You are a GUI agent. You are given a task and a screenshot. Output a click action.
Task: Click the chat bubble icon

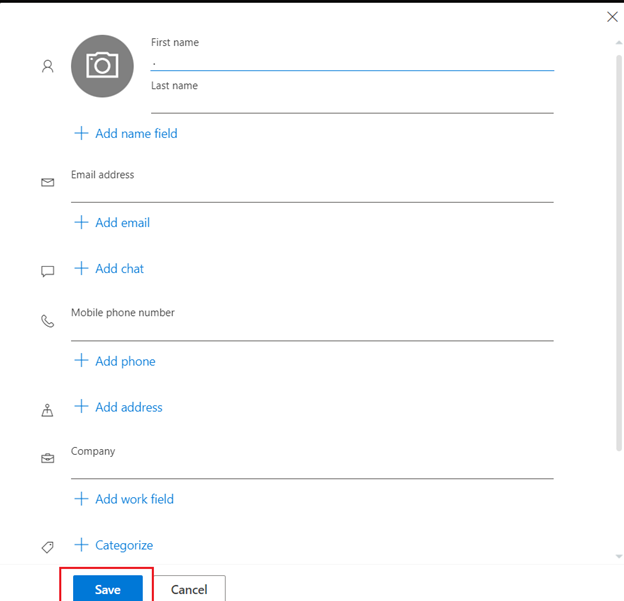48,271
